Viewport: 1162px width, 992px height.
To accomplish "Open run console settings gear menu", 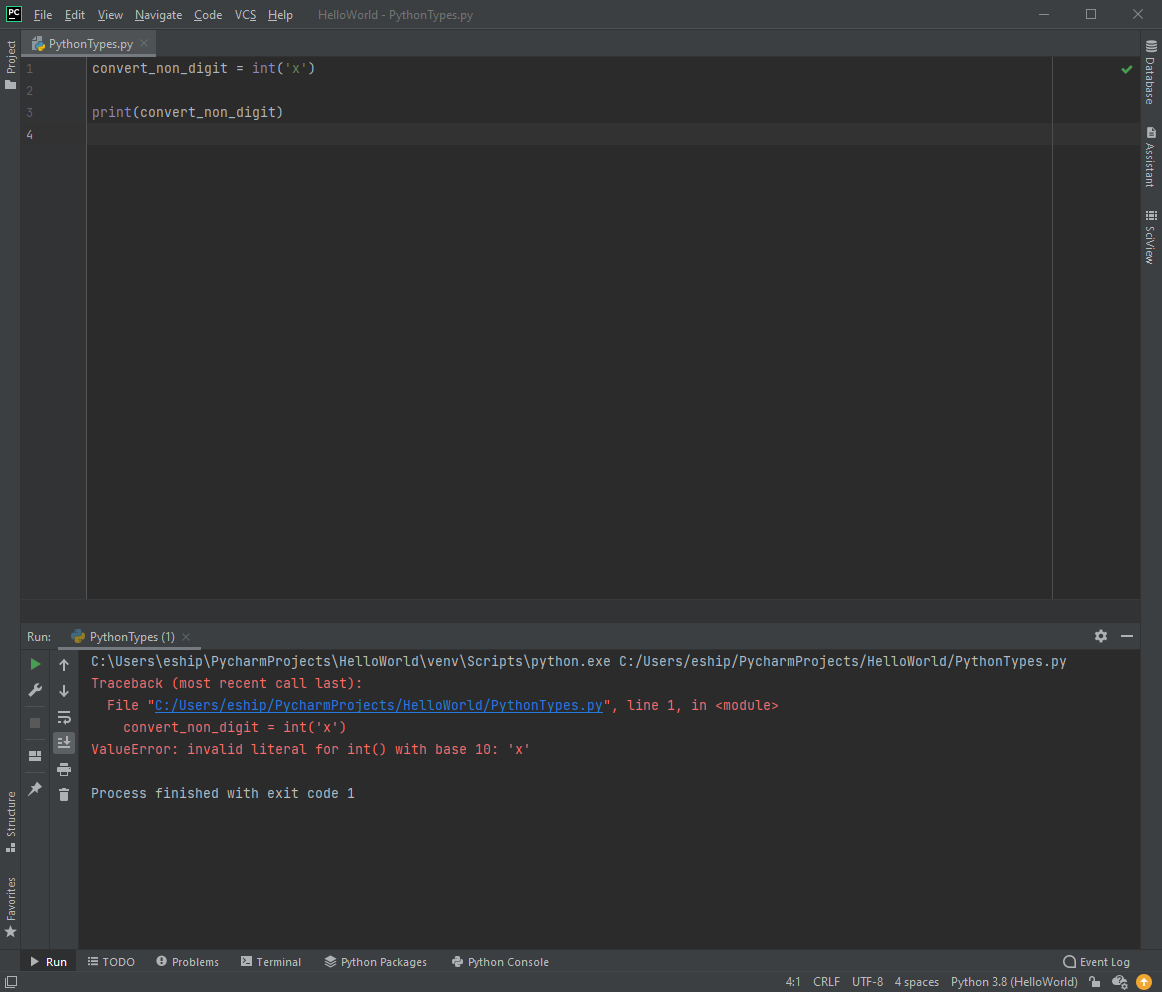I will point(1100,636).
